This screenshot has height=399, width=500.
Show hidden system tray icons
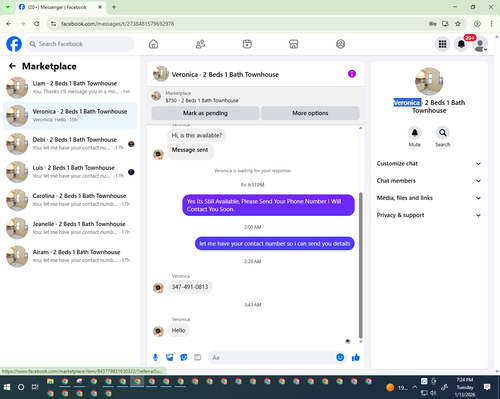tap(414, 387)
